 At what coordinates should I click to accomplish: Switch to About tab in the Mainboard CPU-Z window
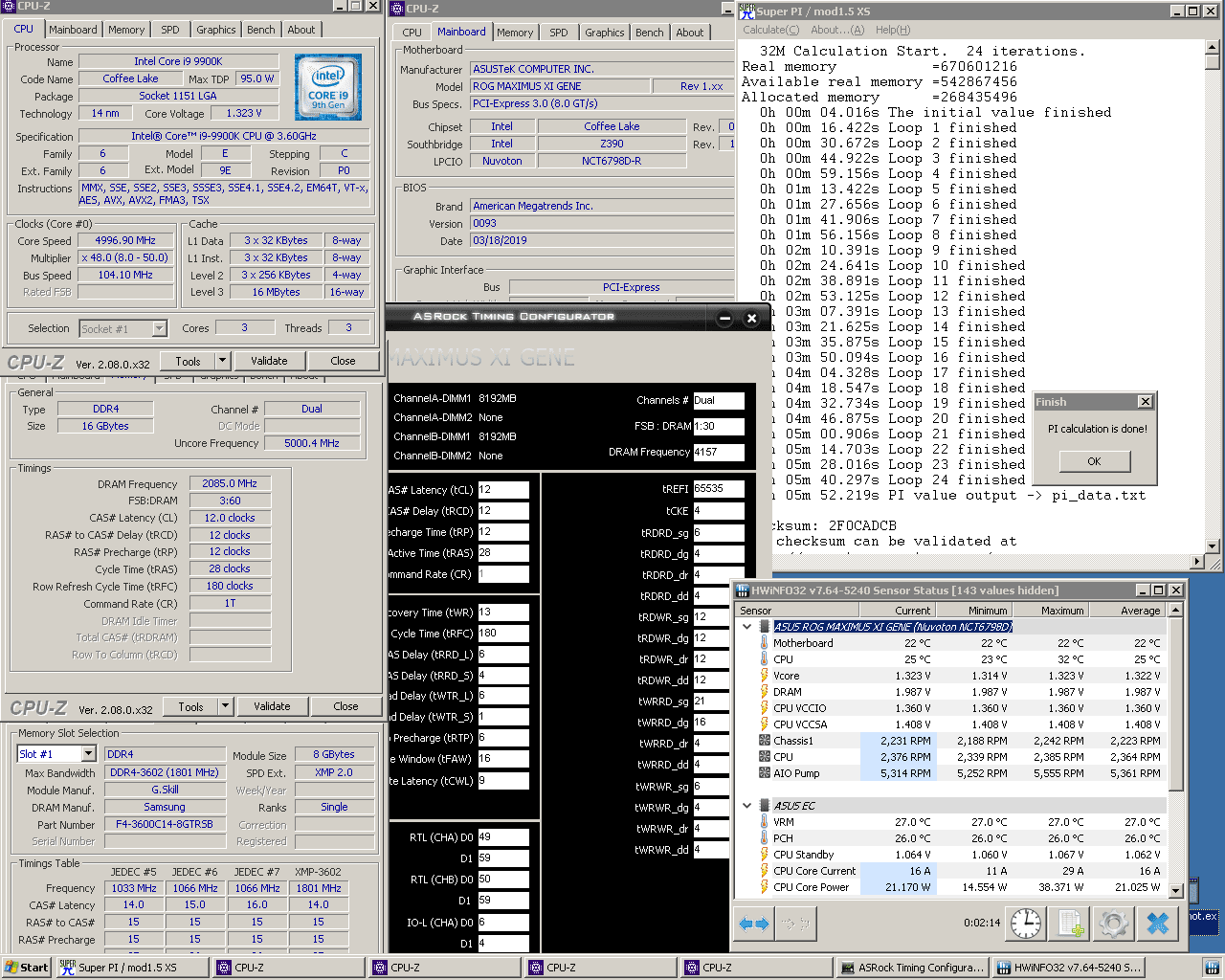tap(690, 33)
